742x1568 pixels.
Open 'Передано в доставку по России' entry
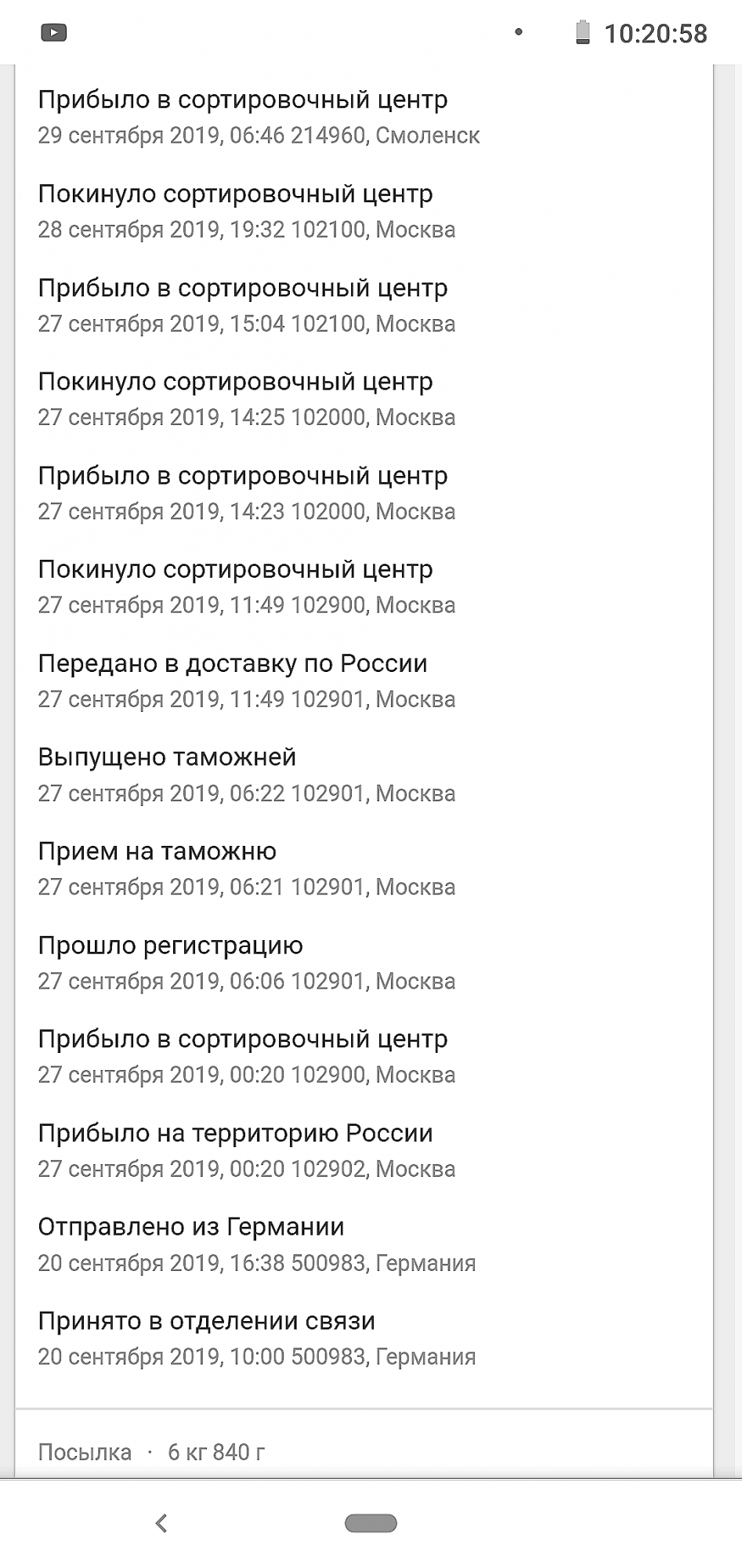point(247,681)
